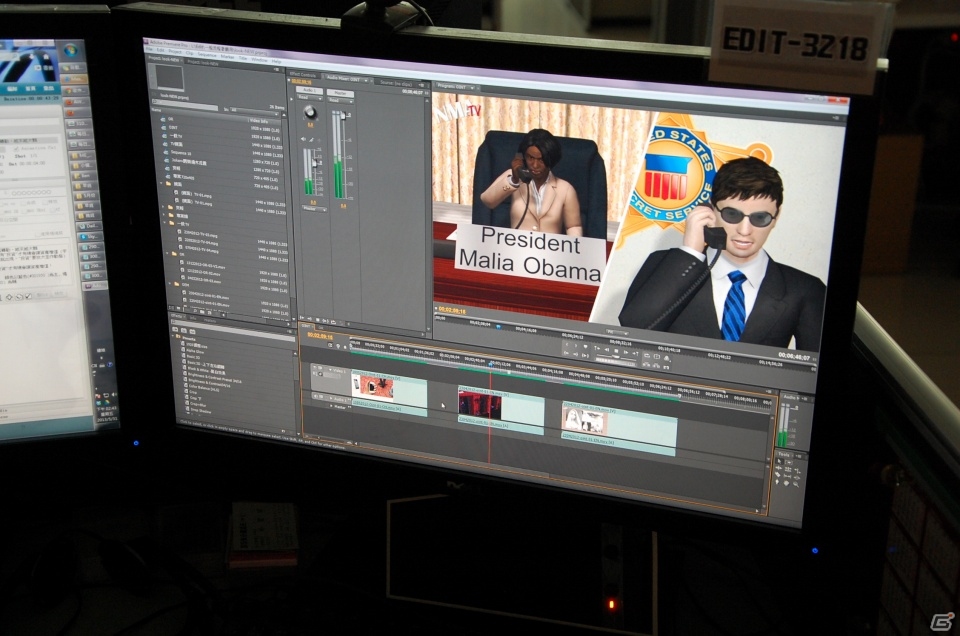Select the Crop preset in Effects list

(x=193, y=392)
